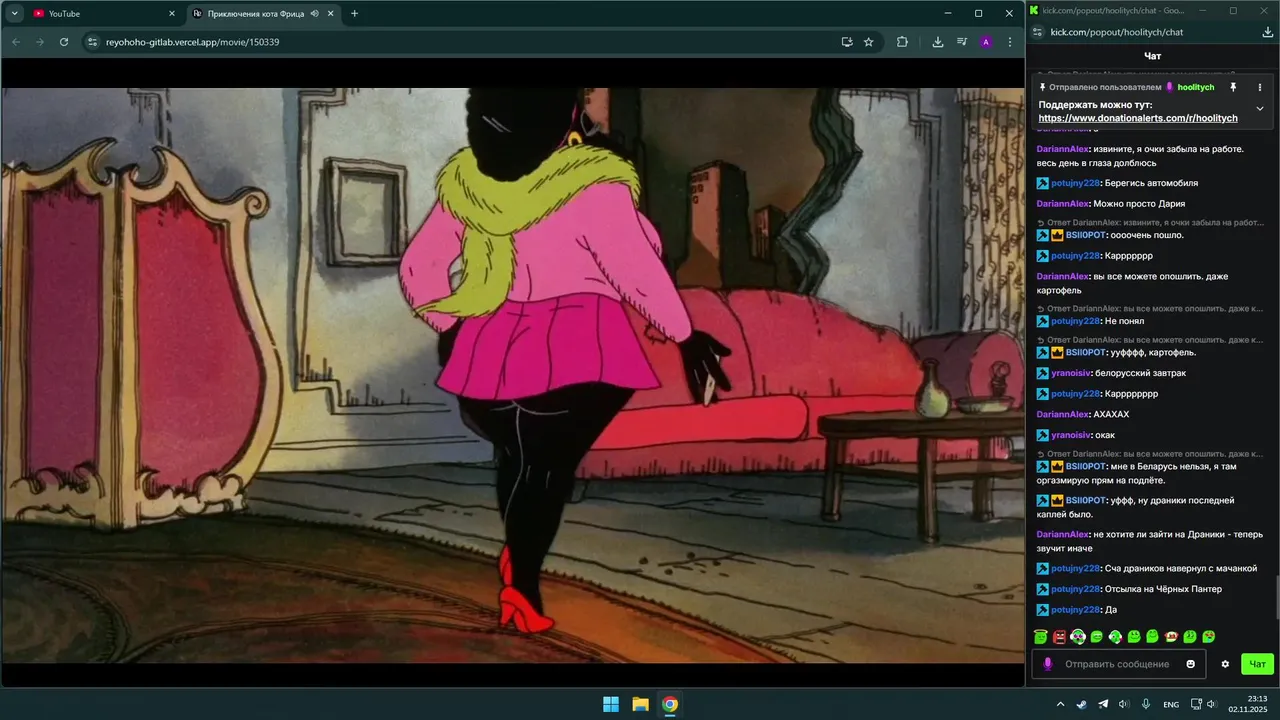The width and height of the screenshot is (1280, 720).
Task: Reload the movie page in Chrome
Action: click(x=64, y=42)
